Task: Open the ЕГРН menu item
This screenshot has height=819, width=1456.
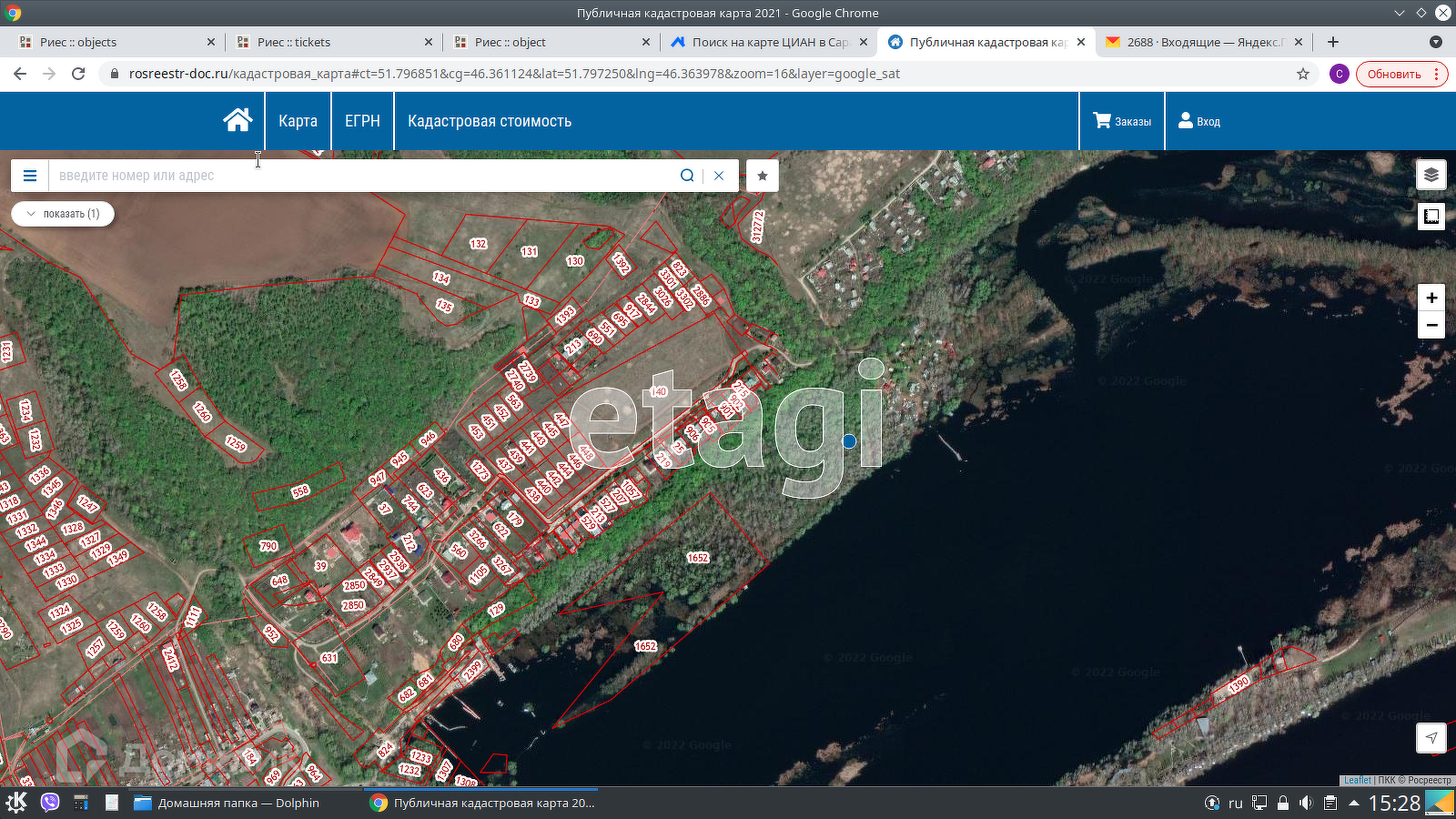Action: pyautogui.click(x=362, y=121)
